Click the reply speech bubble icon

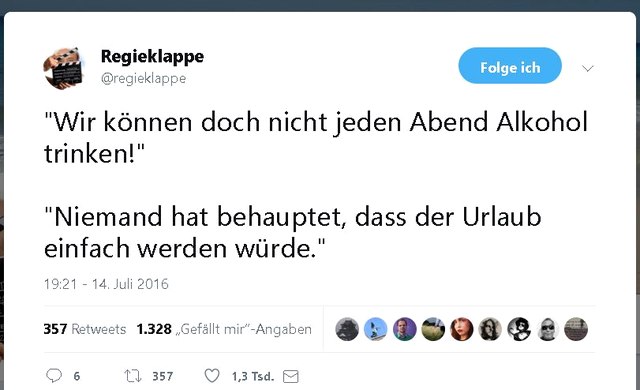[x=54, y=375]
